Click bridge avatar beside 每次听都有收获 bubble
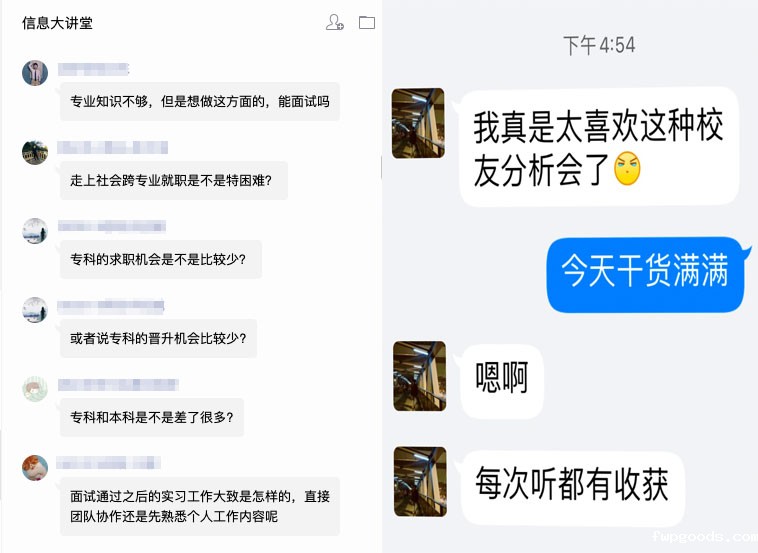Viewport: 758px width, 553px height. pyautogui.click(x=420, y=481)
